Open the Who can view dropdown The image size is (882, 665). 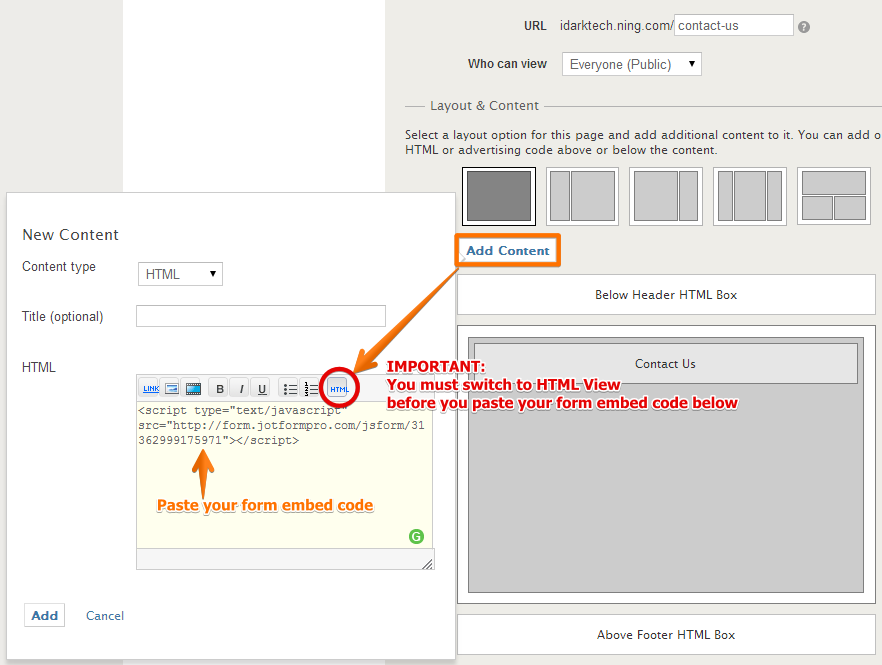(x=632, y=65)
